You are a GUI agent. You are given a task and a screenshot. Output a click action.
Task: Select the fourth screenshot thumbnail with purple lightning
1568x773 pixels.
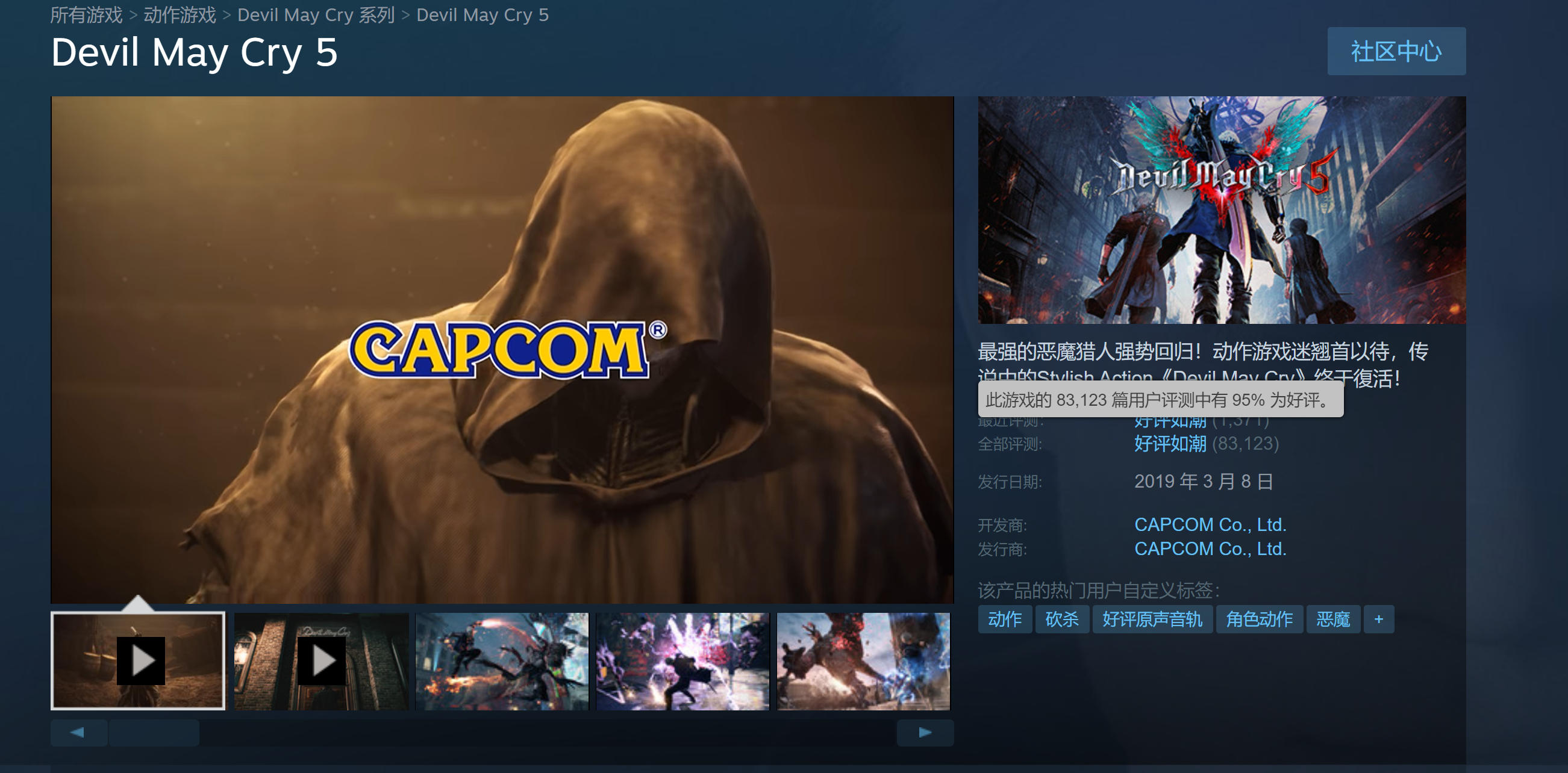(683, 661)
